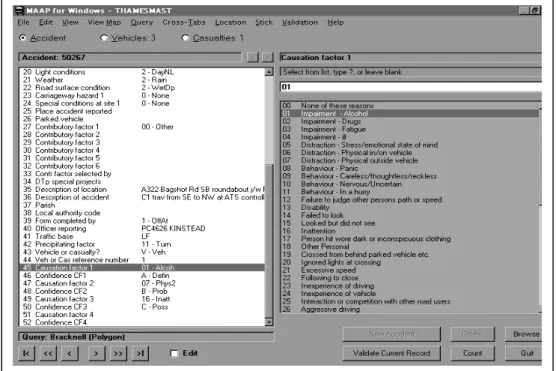The image size is (556, 371).
Task: Click Validate Current Record button
Action: (x=391, y=353)
